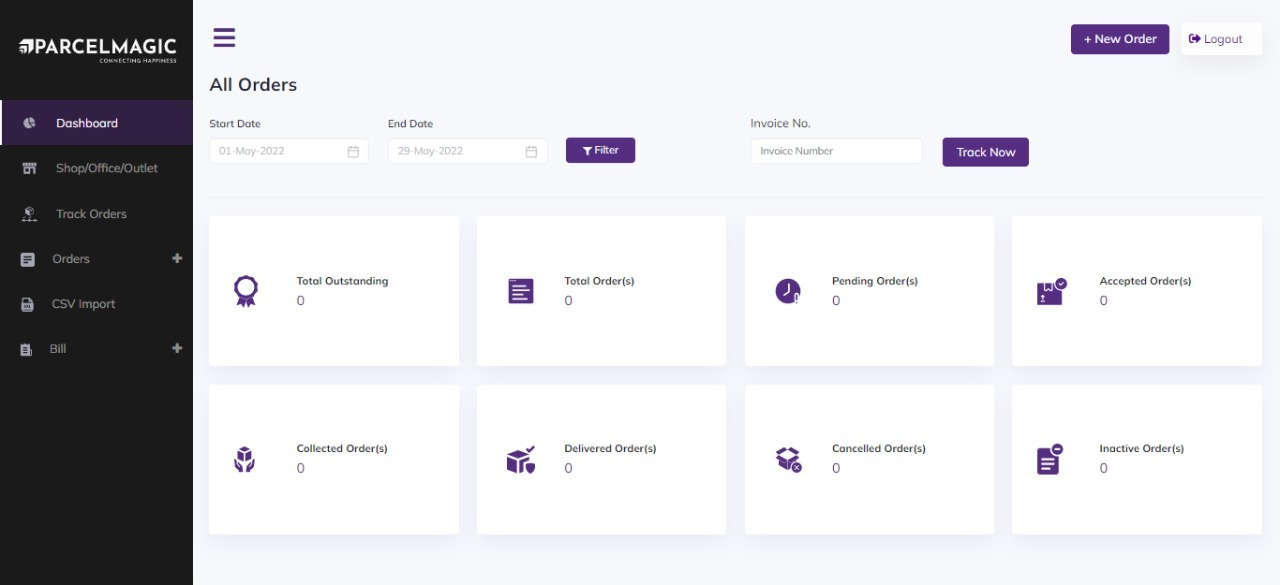The width and height of the screenshot is (1280, 585).
Task: Open the End Date calendar picker icon
Action: (531, 151)
